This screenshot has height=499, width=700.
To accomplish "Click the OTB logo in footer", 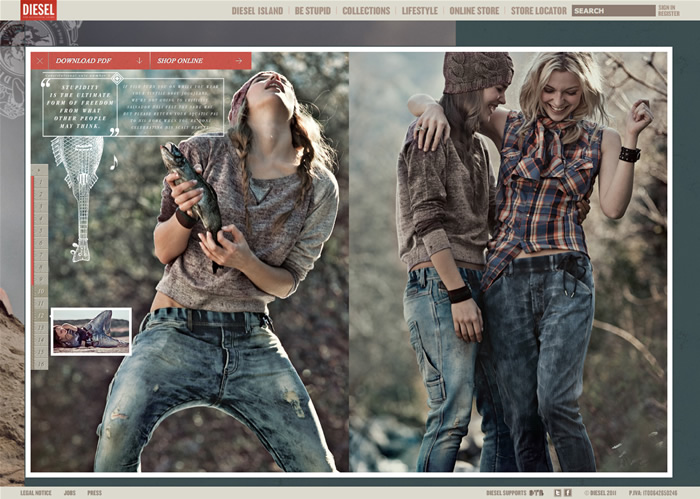I will coord(536,493).
